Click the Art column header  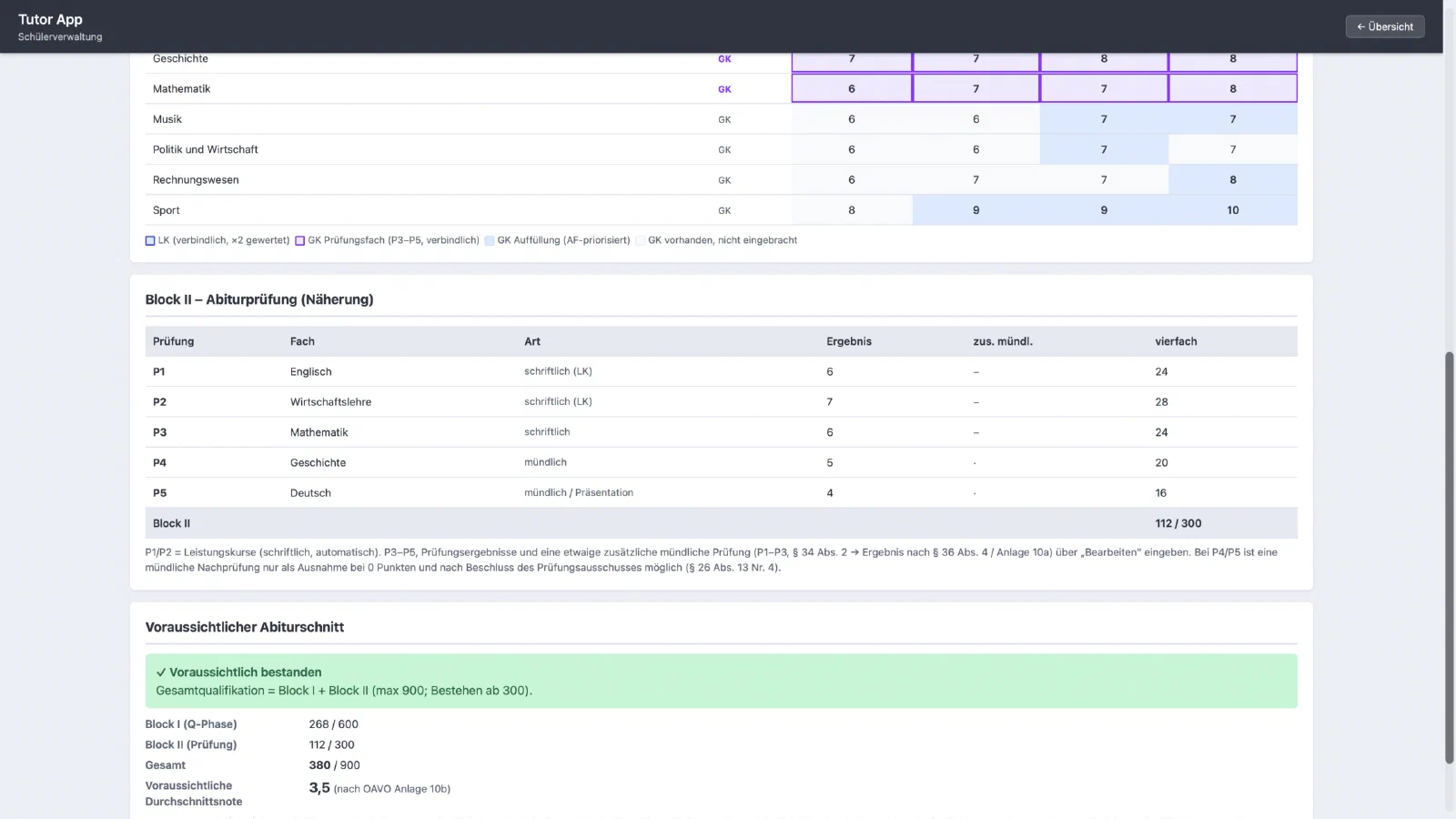(x=532, y=341)
